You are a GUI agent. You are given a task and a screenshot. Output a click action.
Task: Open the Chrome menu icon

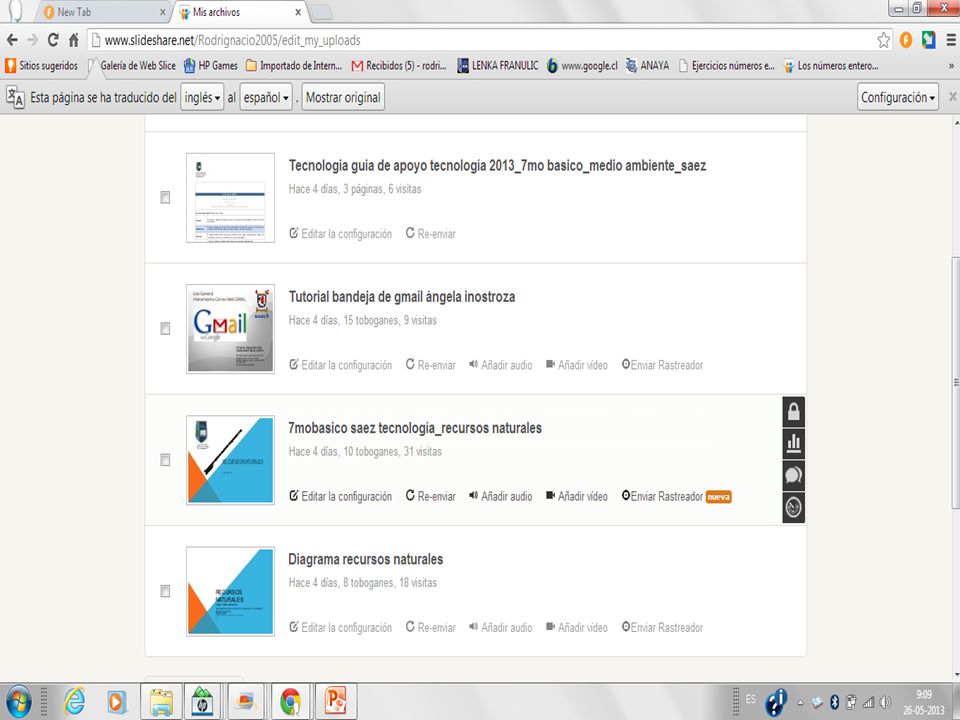(x=951, y=40)
